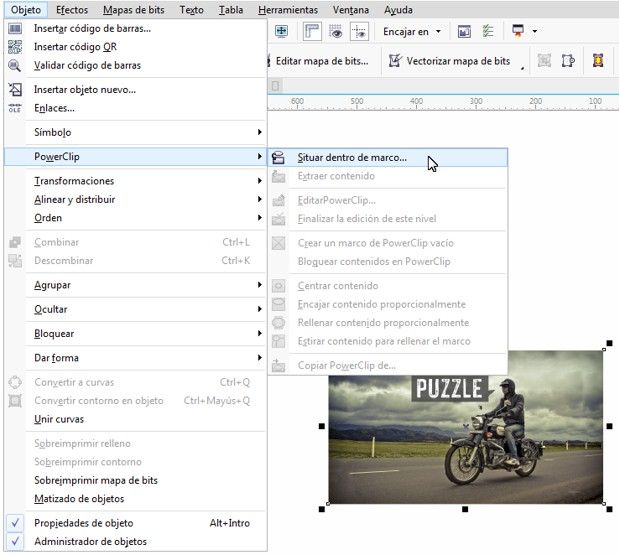Click the Insertar objeto nuevo icon
Image resolution: width=619 pixels, height=555 pixels.
pos(15,90)
